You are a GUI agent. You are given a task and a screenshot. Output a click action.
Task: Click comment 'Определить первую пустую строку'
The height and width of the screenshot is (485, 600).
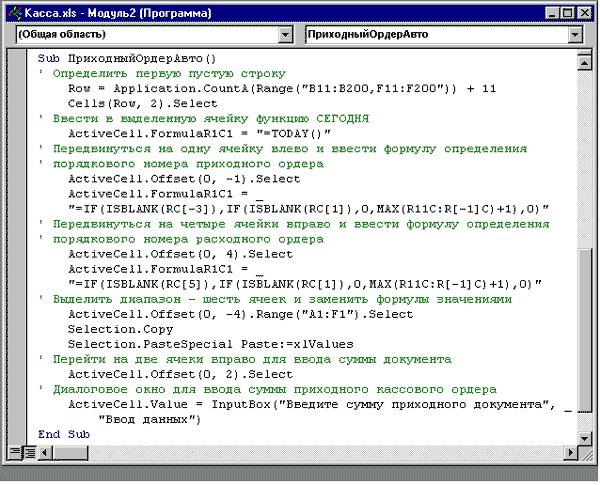[x=169, y=73]
